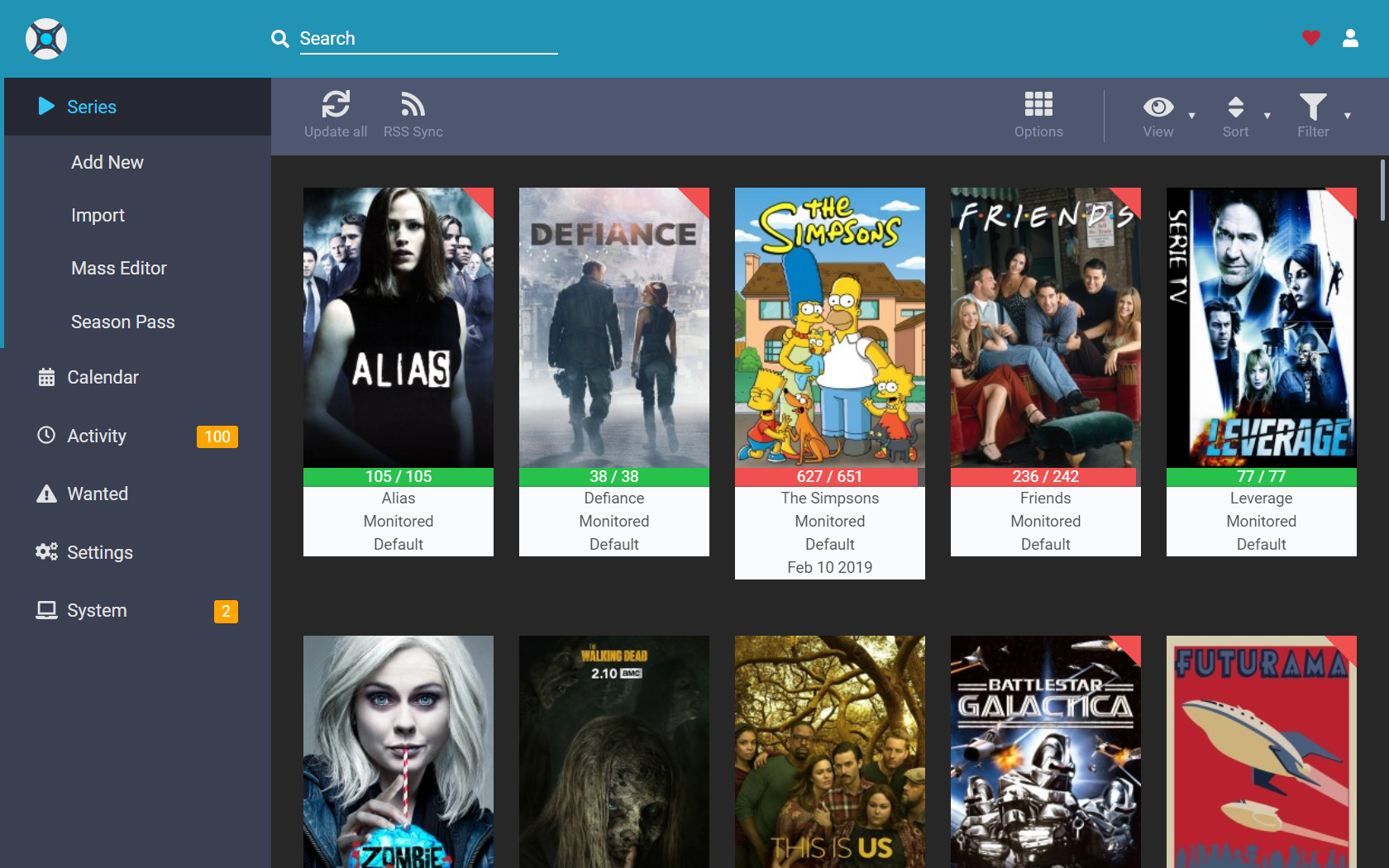Click the Simpsons 627 / 651 progress bar
The image size is (1389, 868).
click(830, 477)
